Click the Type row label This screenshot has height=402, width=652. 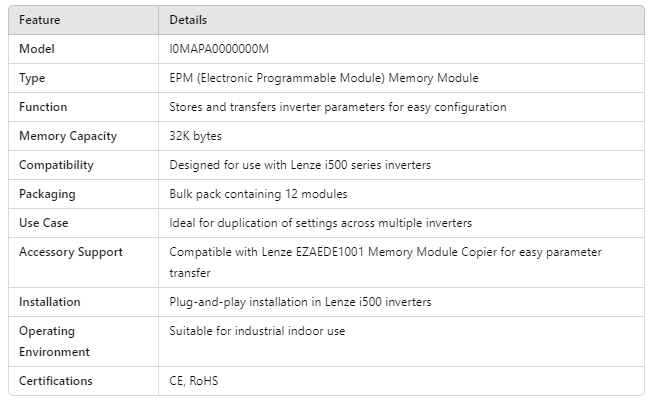coord(33,78)
